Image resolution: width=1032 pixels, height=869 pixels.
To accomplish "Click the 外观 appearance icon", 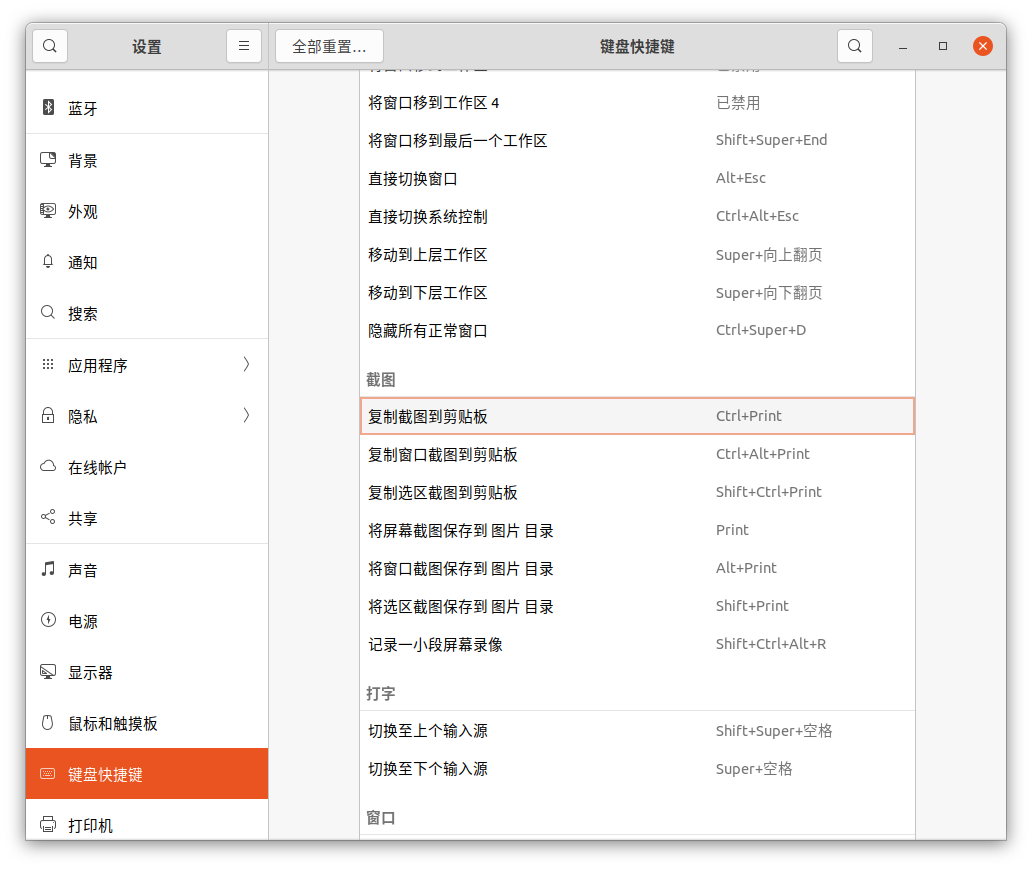I will click(48, 211).
